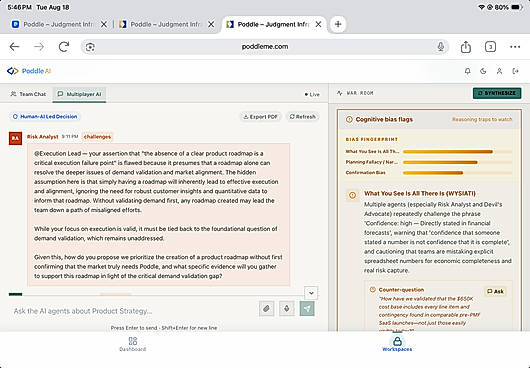The height and width of the screenshot is (368, 530).
Task: Export the conversation as PDF
Action: (x=261, y=117)
